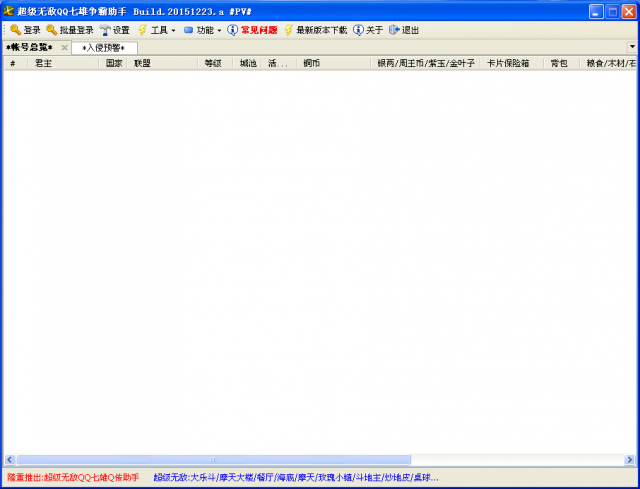Switch to the 入侵预警 tab

(x=103, y=47)
